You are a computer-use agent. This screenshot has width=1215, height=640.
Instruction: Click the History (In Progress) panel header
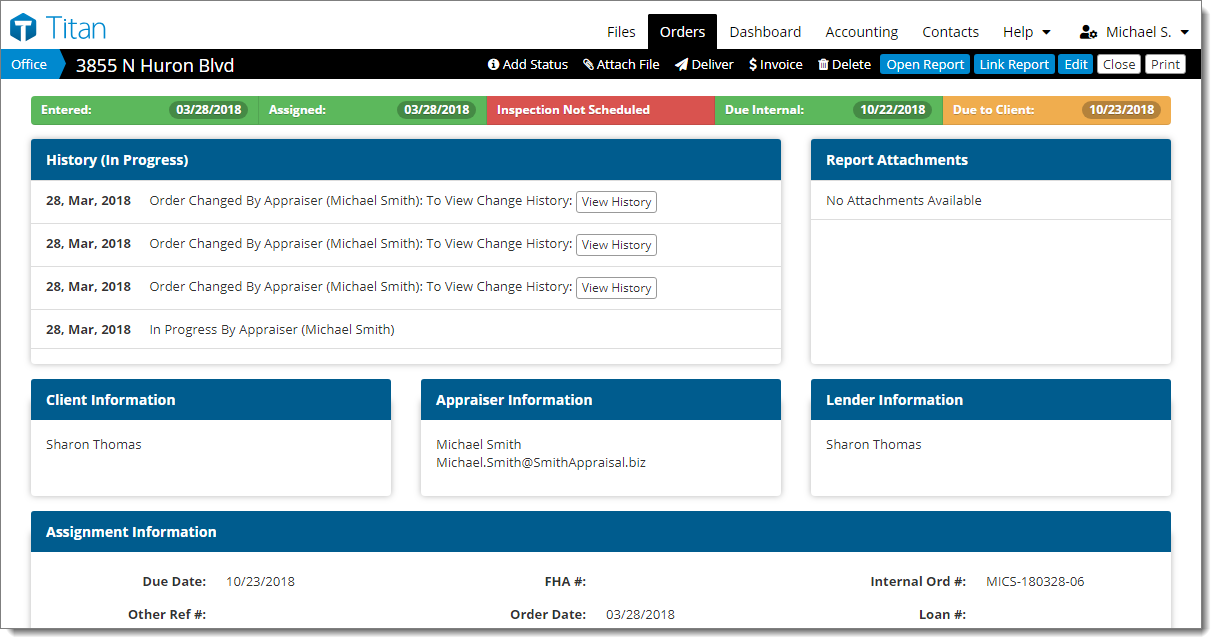406,160
